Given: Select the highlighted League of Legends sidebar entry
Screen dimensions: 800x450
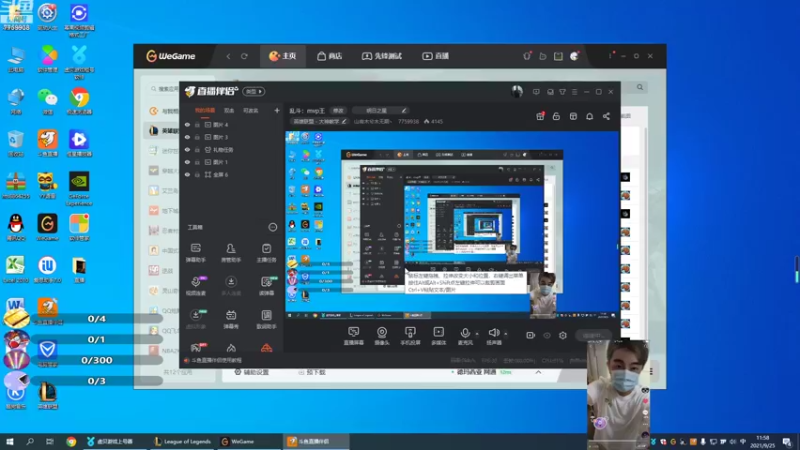Looking at the screenshot, I should click(x=161, y=131).
